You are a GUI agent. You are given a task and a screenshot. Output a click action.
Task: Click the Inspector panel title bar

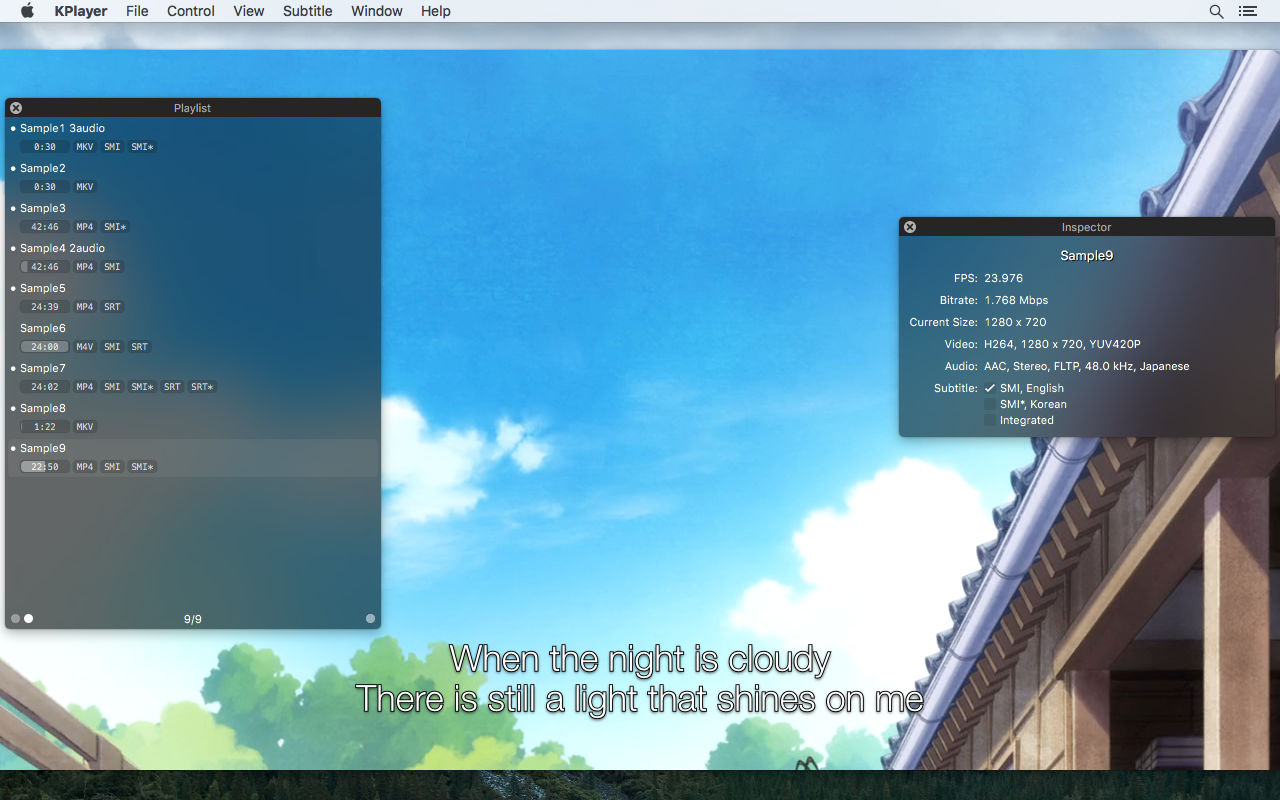[x=1087, y=227]
